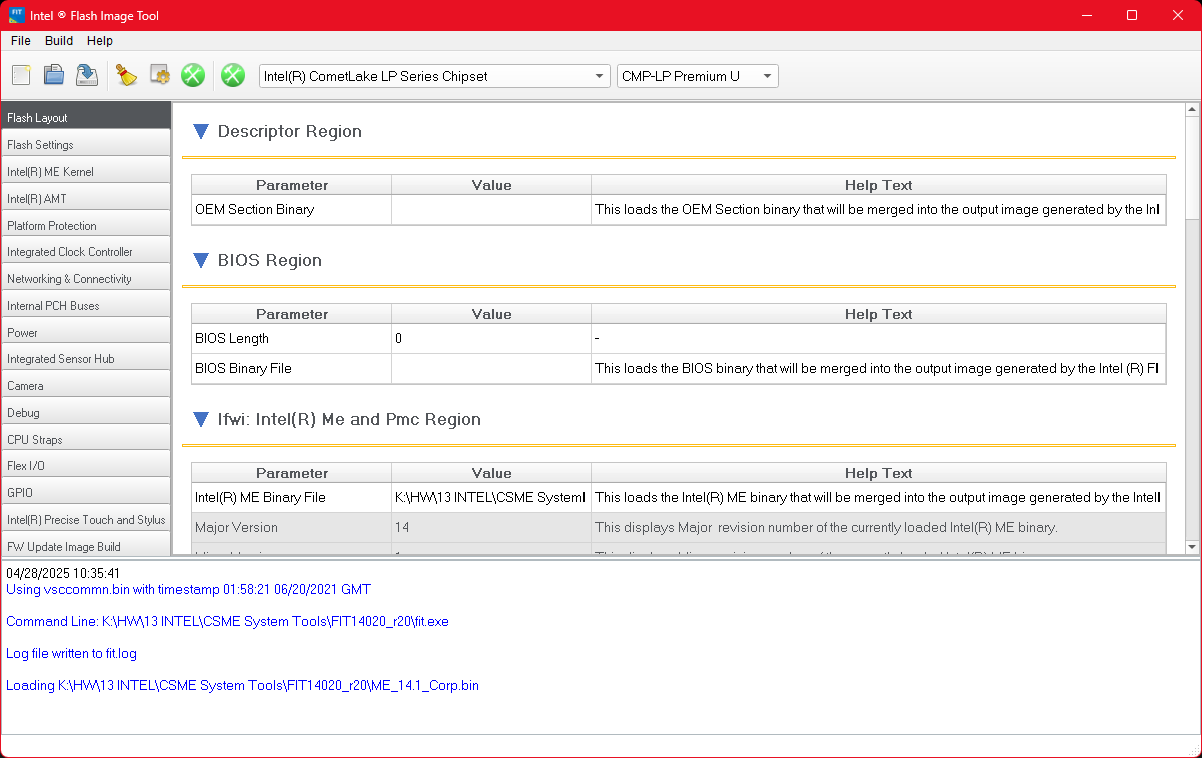Open Networking & Connectivity tab
Image resolution: width=1202 pixels, height=758 pixels.
[86, 278]
